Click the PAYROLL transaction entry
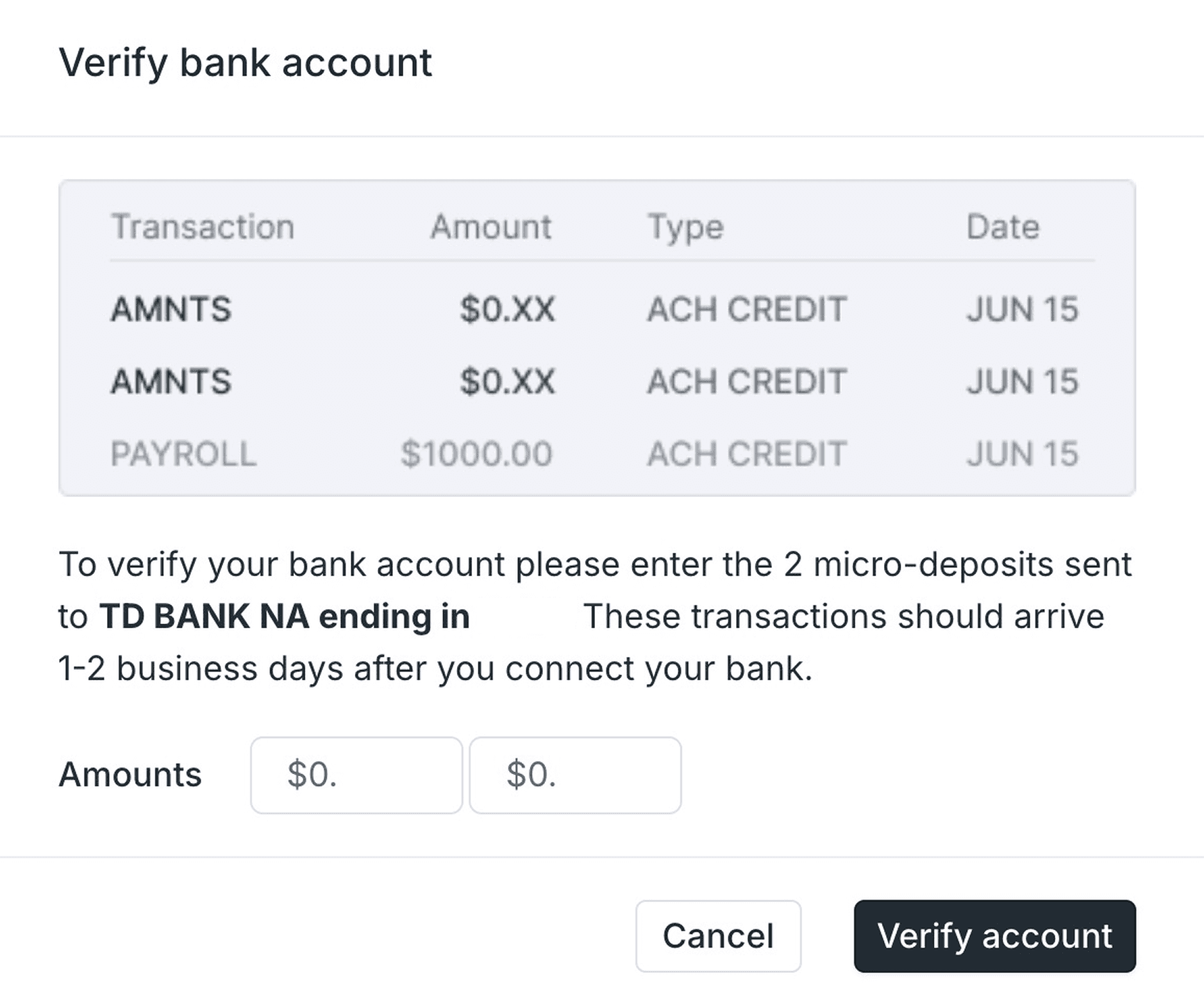Image resolution: width=1204 pixels, height=1004 pixels. 183,454
